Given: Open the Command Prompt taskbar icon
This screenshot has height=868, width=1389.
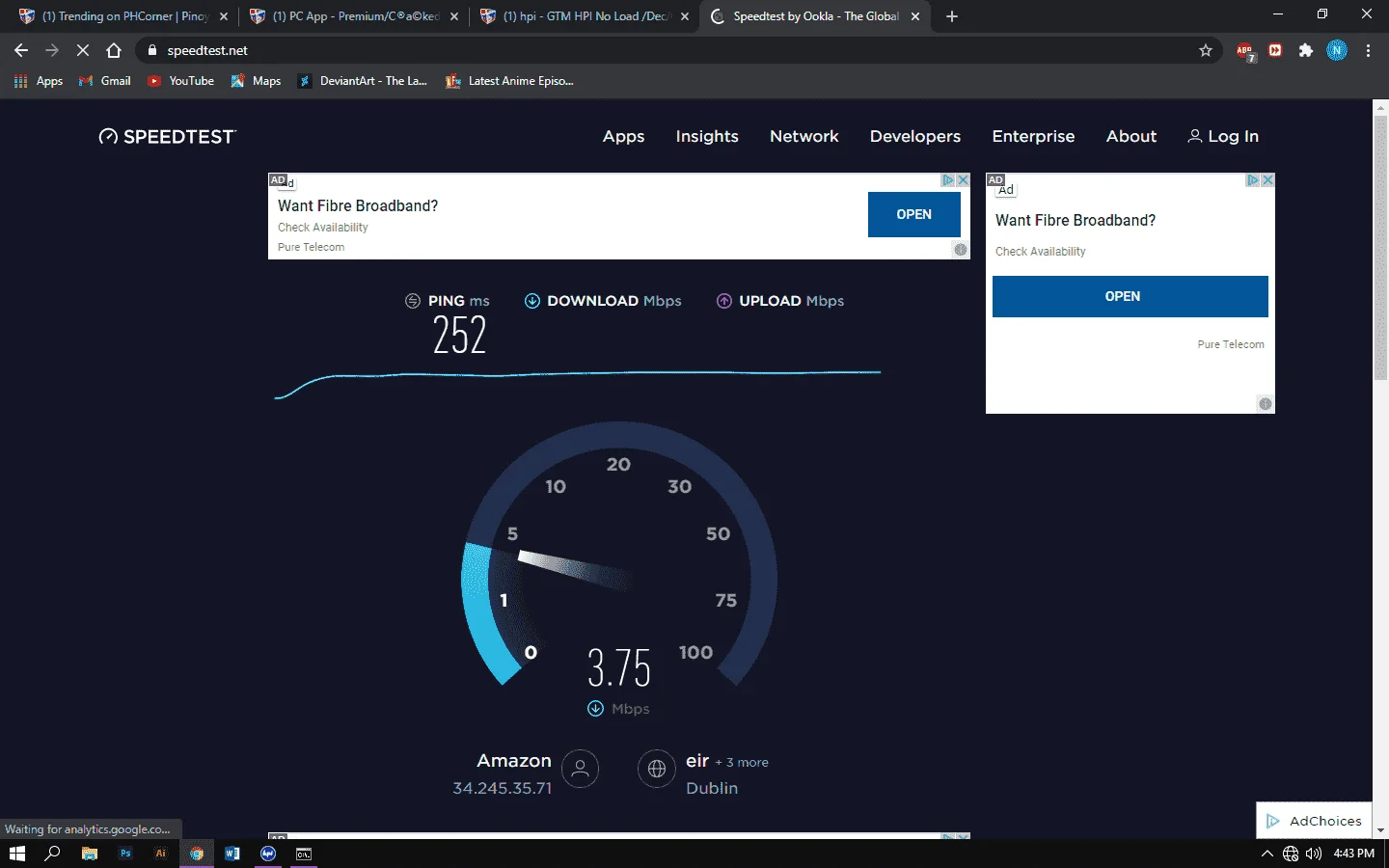Looking at the screenshot, I should (304, 854).
